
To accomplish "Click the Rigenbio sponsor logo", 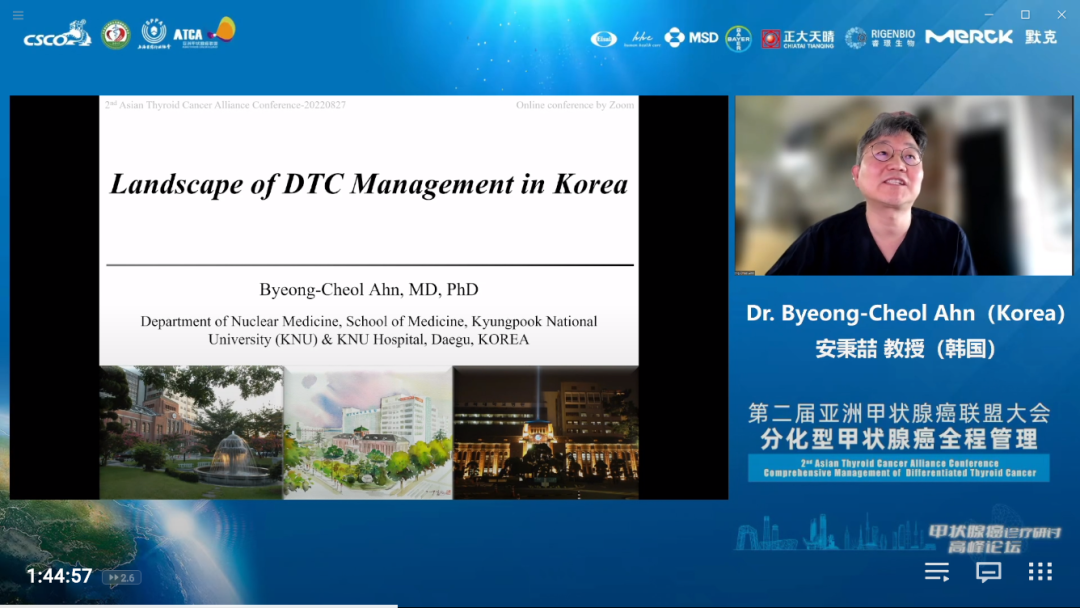I will (x=880, y=38).
